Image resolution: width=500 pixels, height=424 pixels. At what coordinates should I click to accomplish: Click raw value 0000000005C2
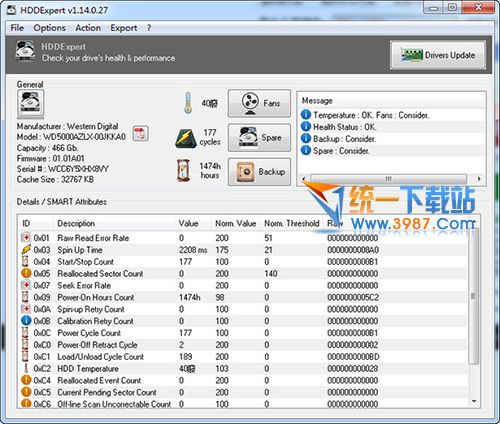[x=353, y=297]
